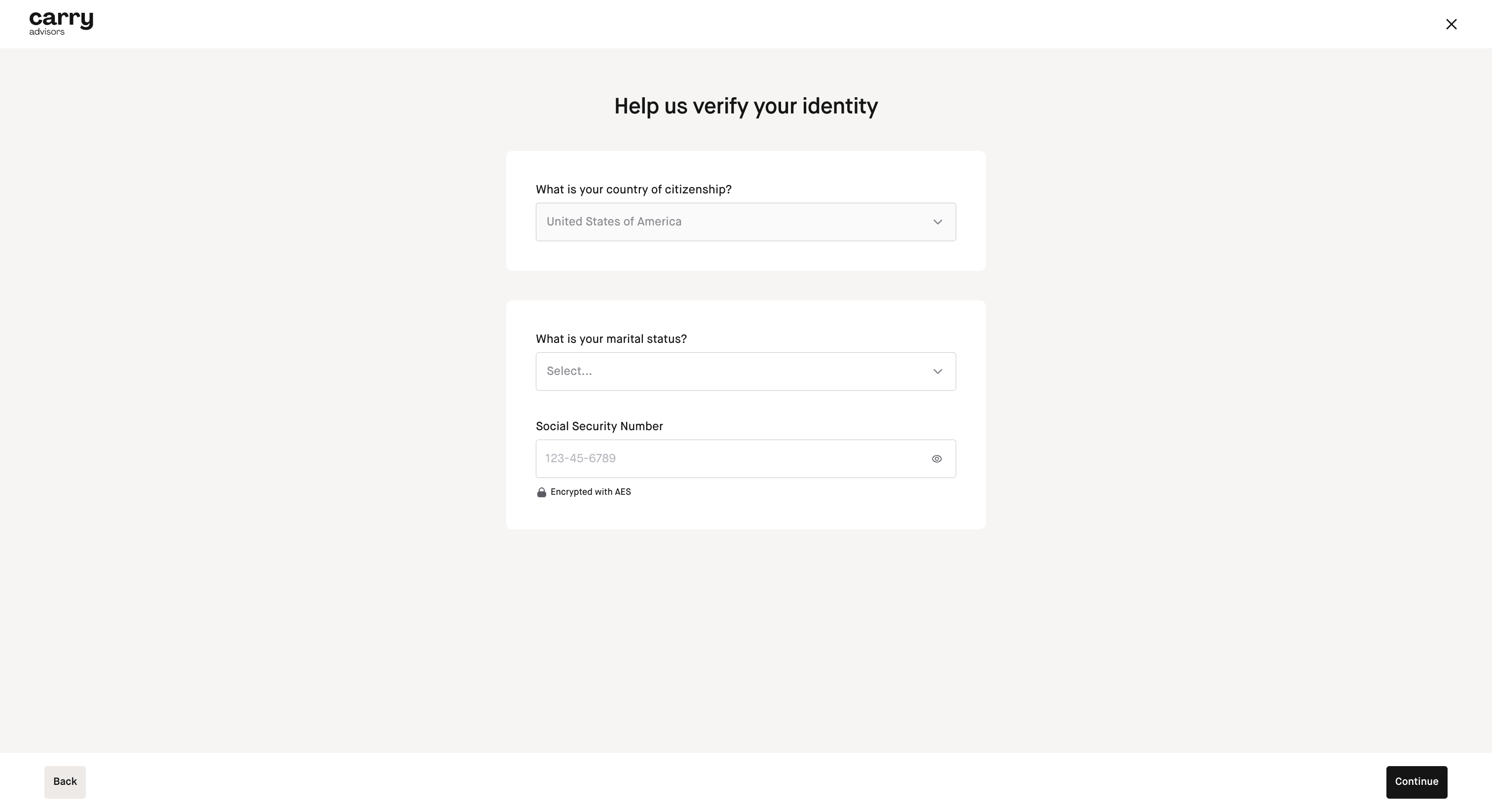Click the Help us verify your identity heading

pyautogui.click(x=746, y=107)
